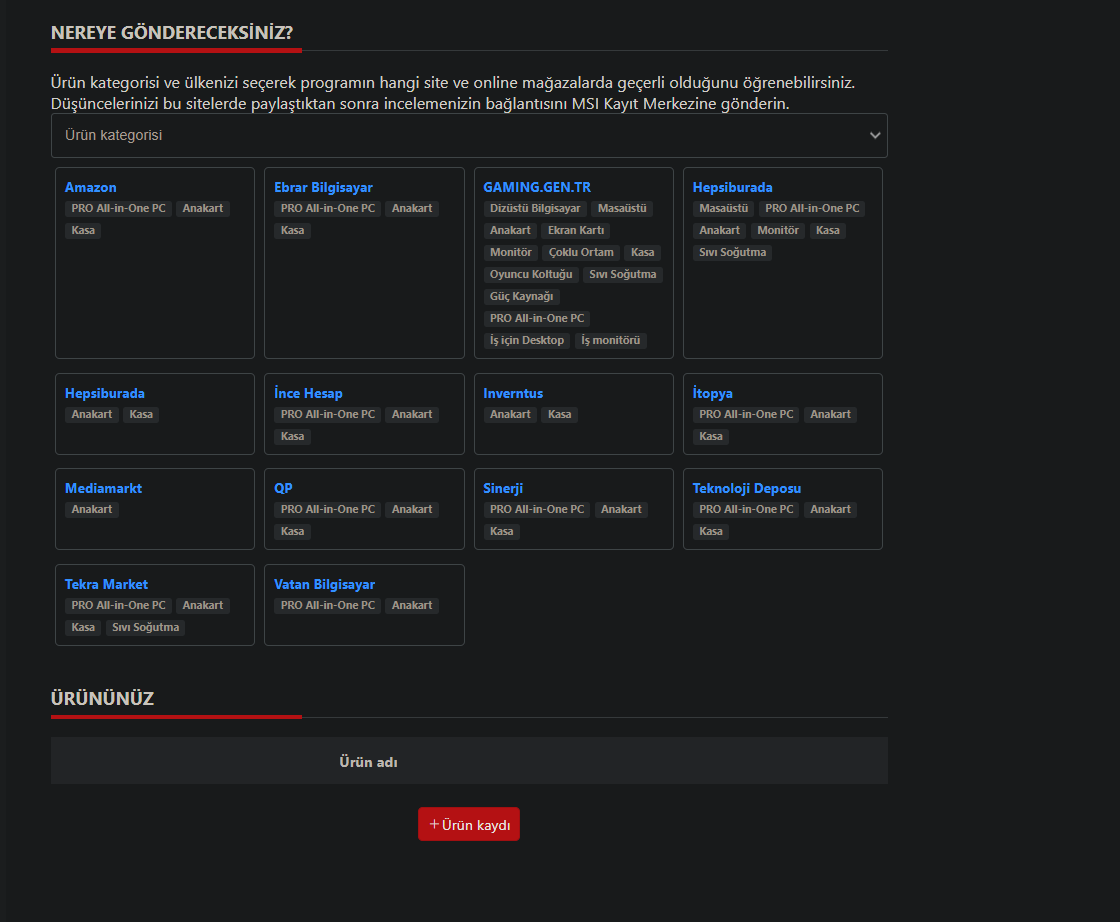Viewport: 1120px width, 922px height.
Task: Click Kasa tag in Inverntus card
Action: (559, 415)
